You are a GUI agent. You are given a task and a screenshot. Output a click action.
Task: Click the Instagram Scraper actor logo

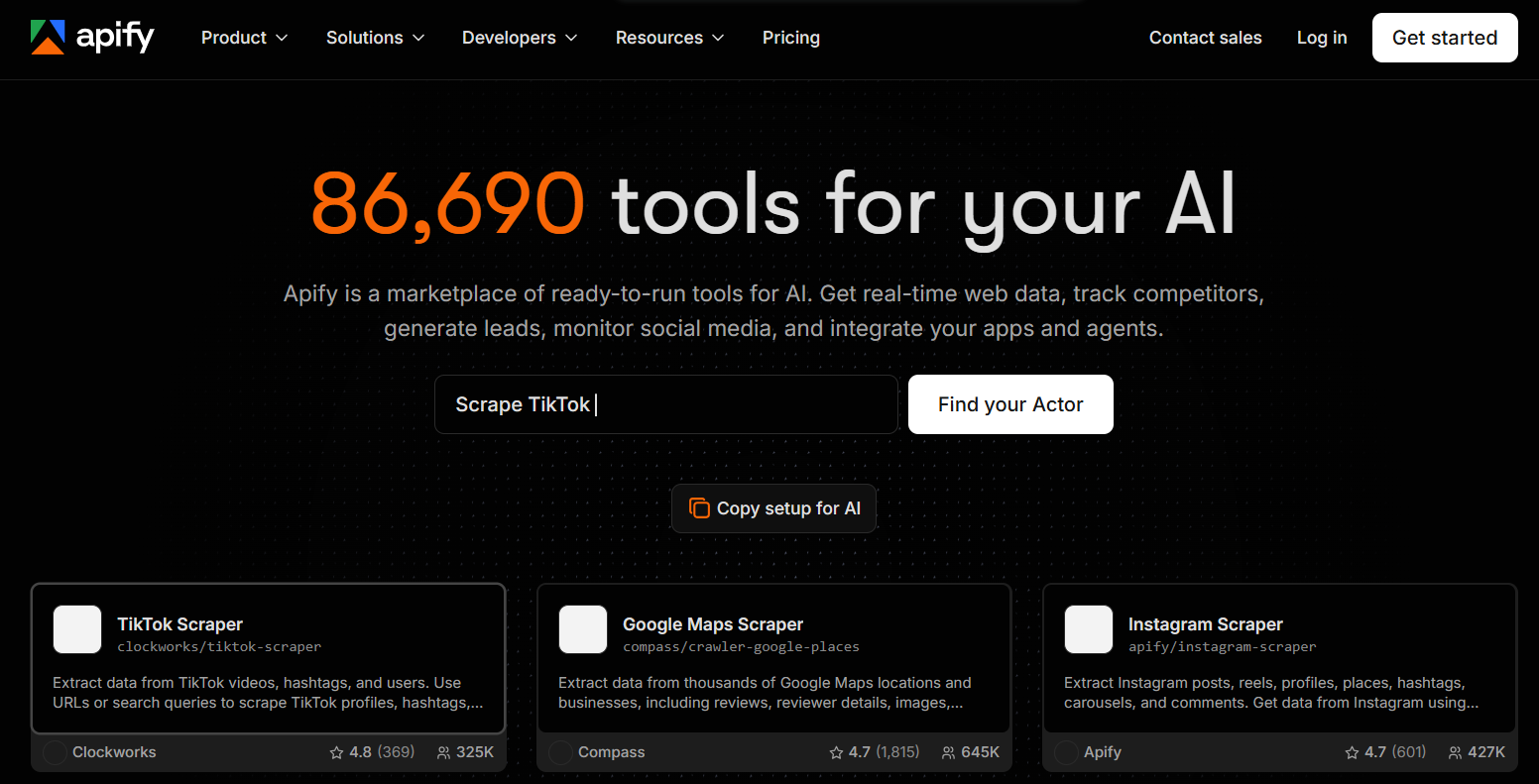pos(1089,629)
